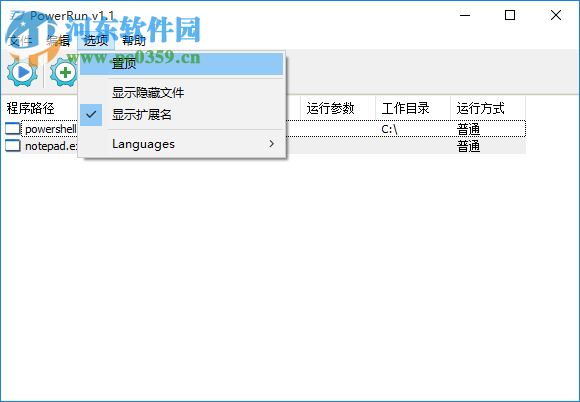The width and height of the screenshot is (580, 402).
Task: Open the 文件 menu
Action: tap(20, 41)
